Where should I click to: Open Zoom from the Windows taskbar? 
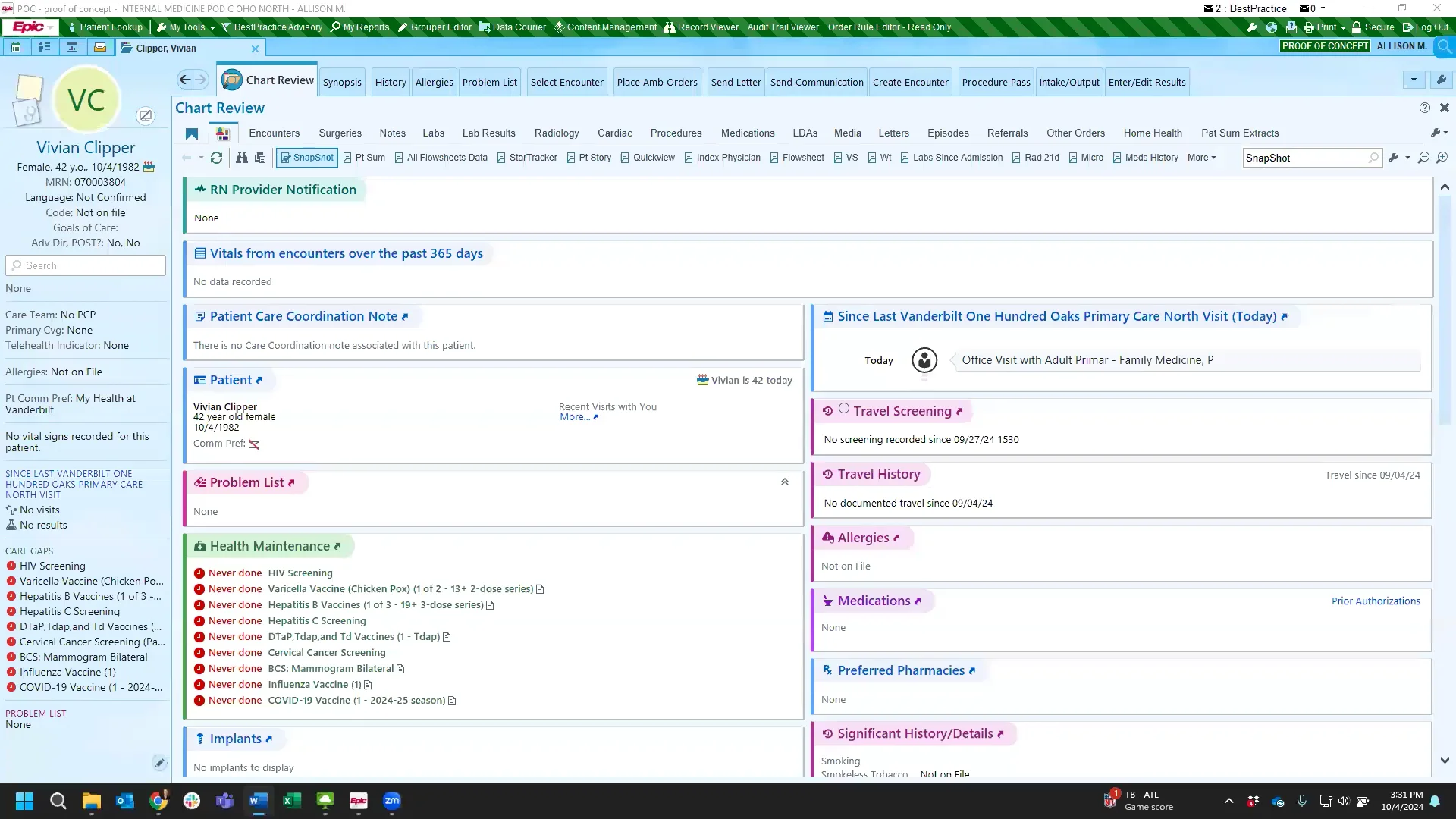pyautogui.click(x=392, y=801)
